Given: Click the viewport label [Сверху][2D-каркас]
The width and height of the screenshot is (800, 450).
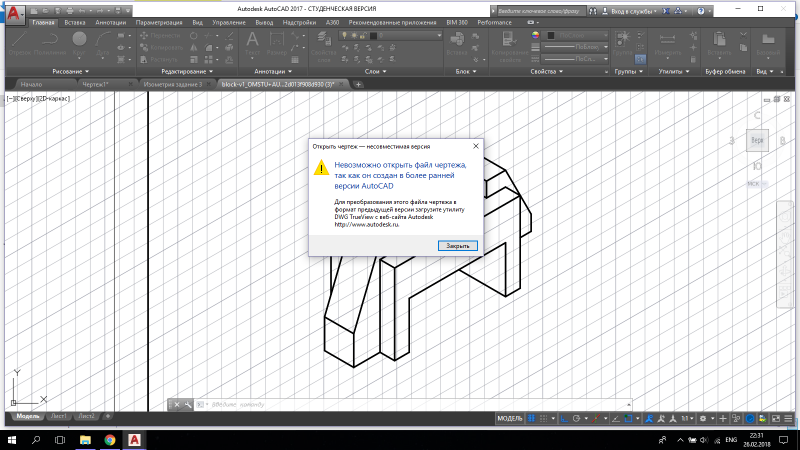Looking at the screenshot, I should (x=39, y=98).
